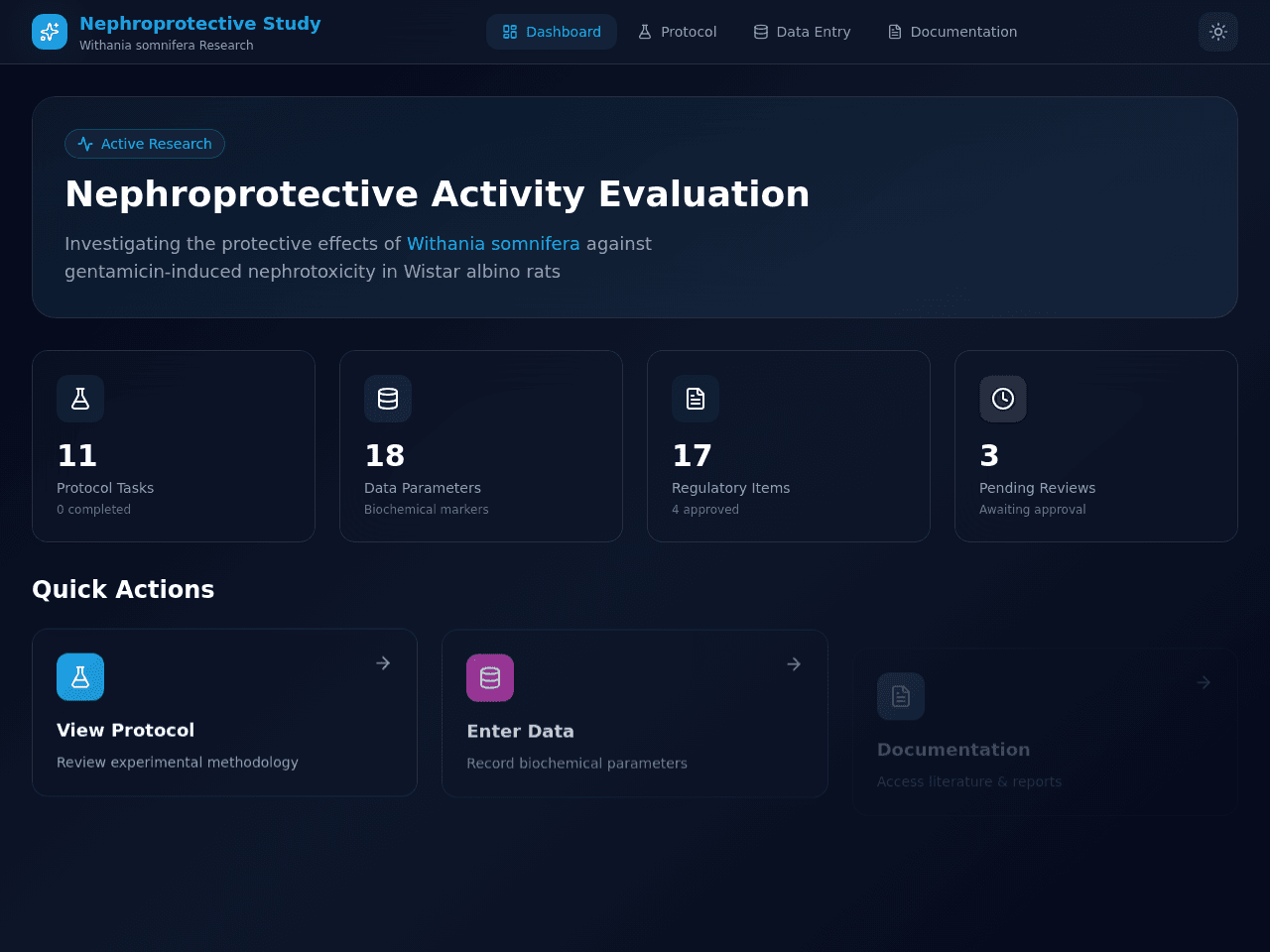
Task: Click 'Review experimental methodology' text
Action: tap(178, 763)
